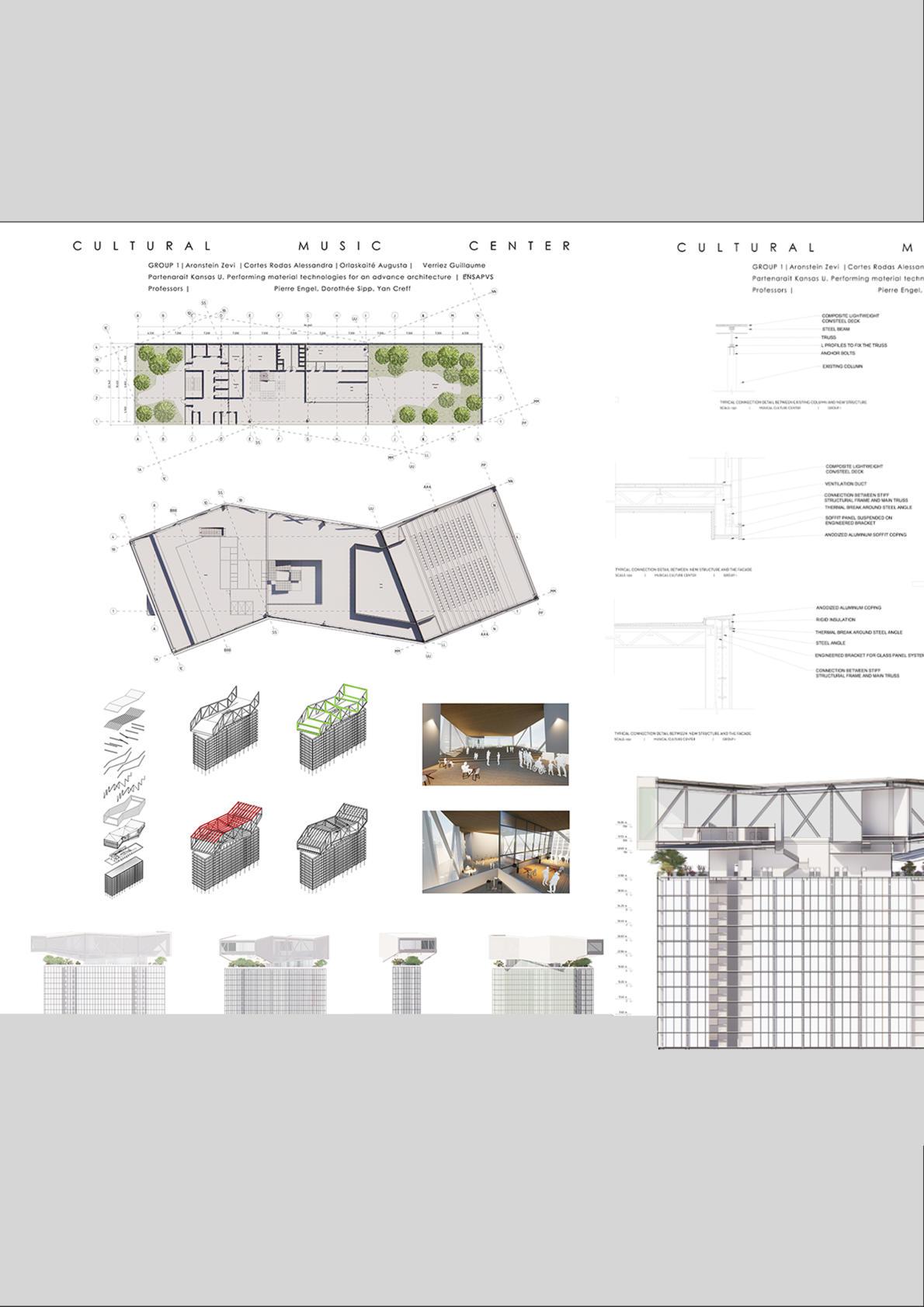This screenshot has width=924, height=1307.
Task: Click the word 'CENTER' in the left page title
Action: coord(519,246)
